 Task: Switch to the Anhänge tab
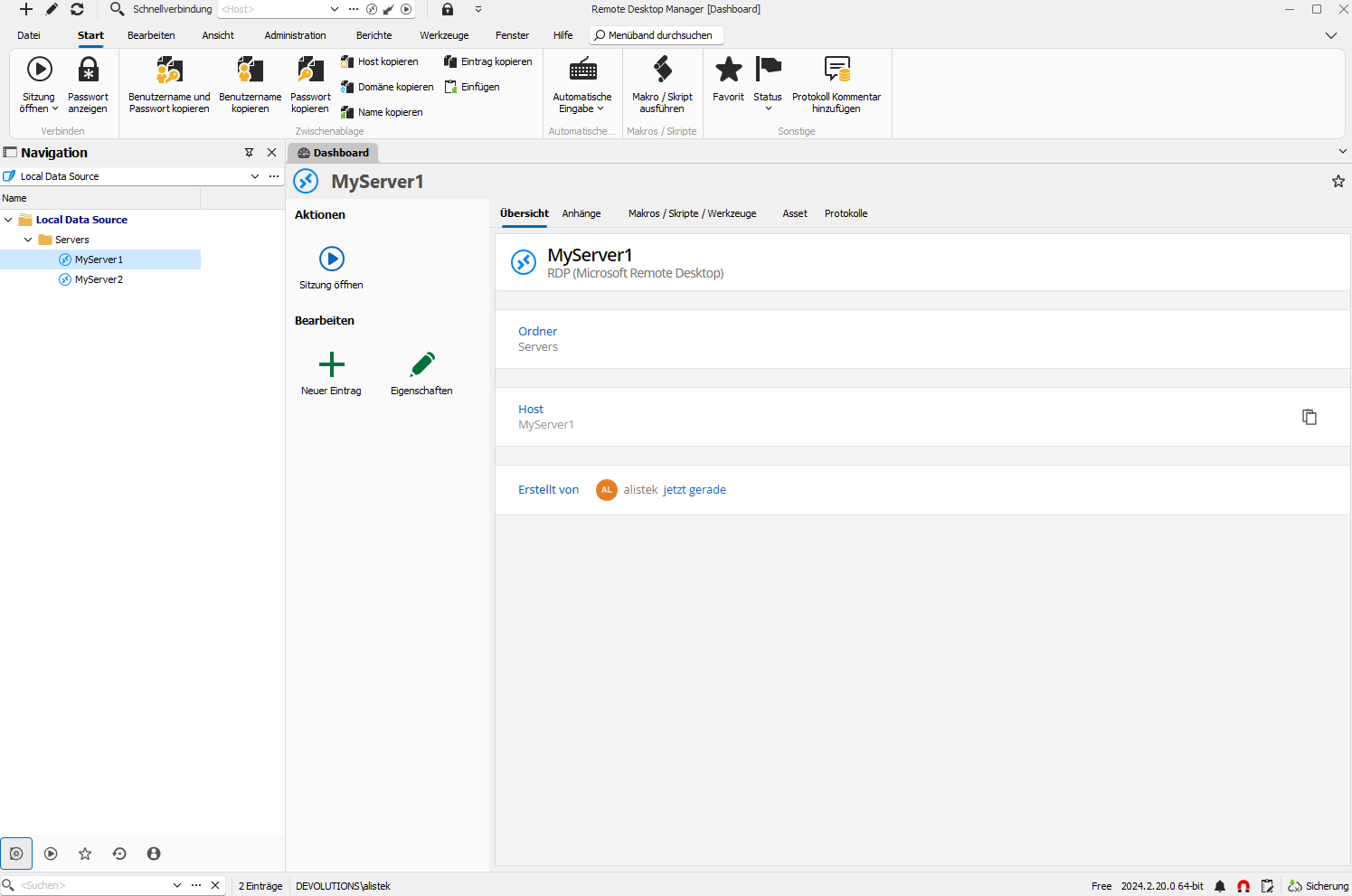pyautogui.click(x=581, y=213)
